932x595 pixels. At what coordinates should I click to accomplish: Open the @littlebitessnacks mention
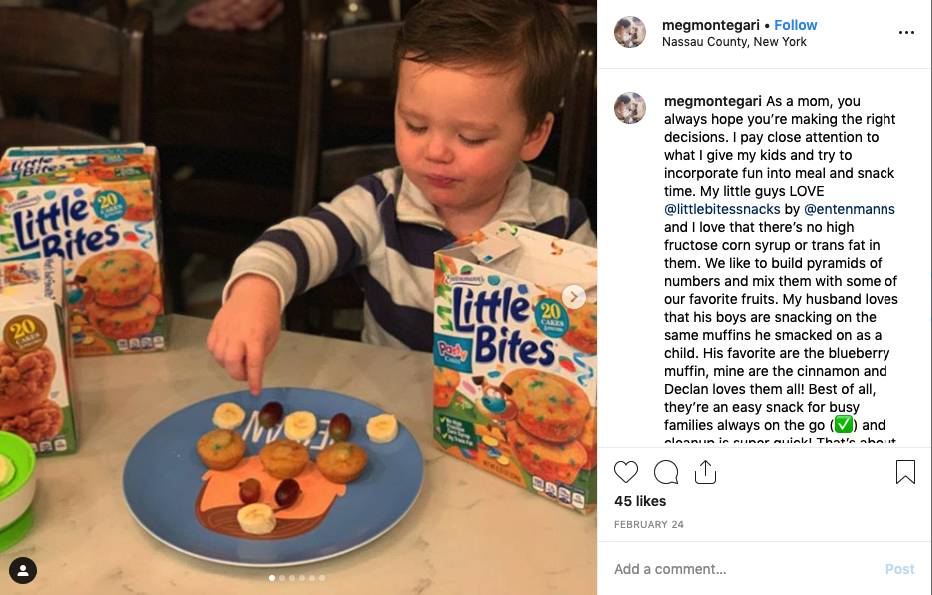[x=722, y=209]
